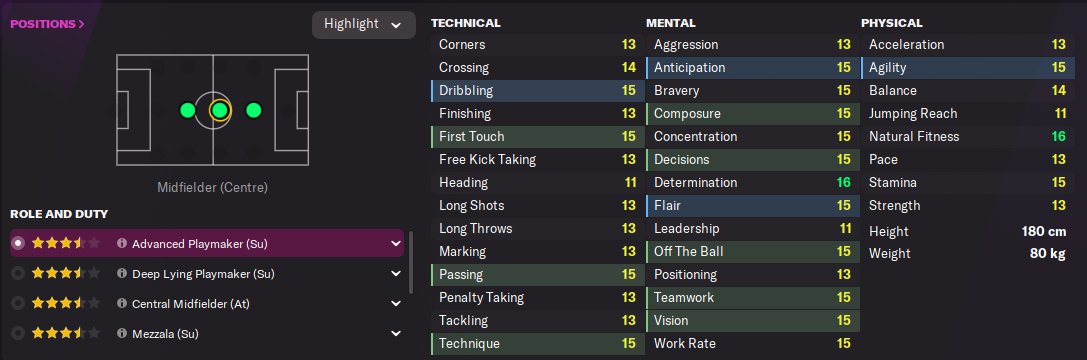Click the role list scrollbar
Image resolution: width=1087 pixels, height=360 pixels.
(412, 262)
